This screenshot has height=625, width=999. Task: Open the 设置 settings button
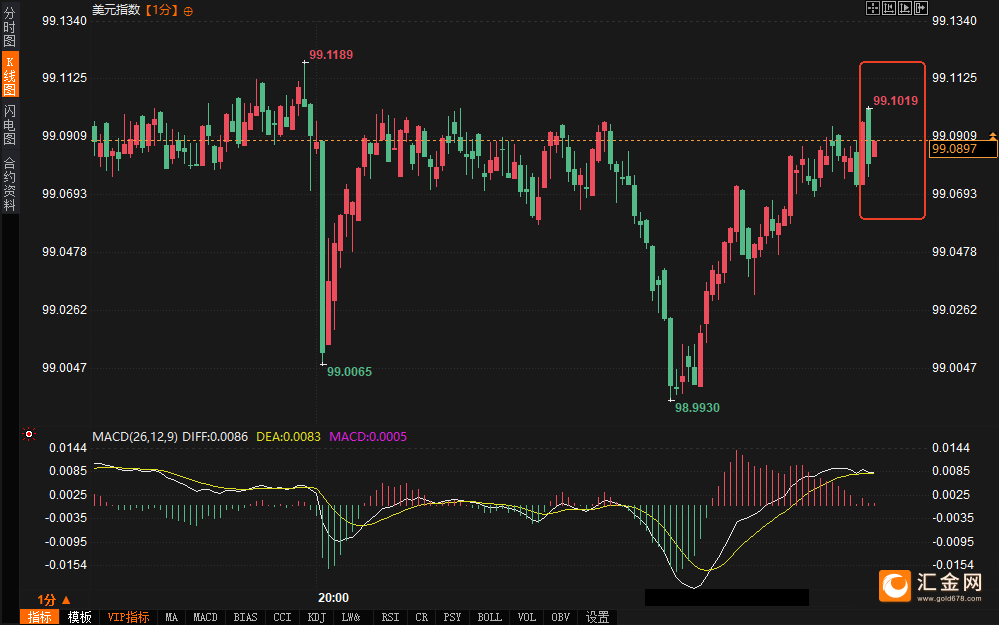click(x=598, y=617)
